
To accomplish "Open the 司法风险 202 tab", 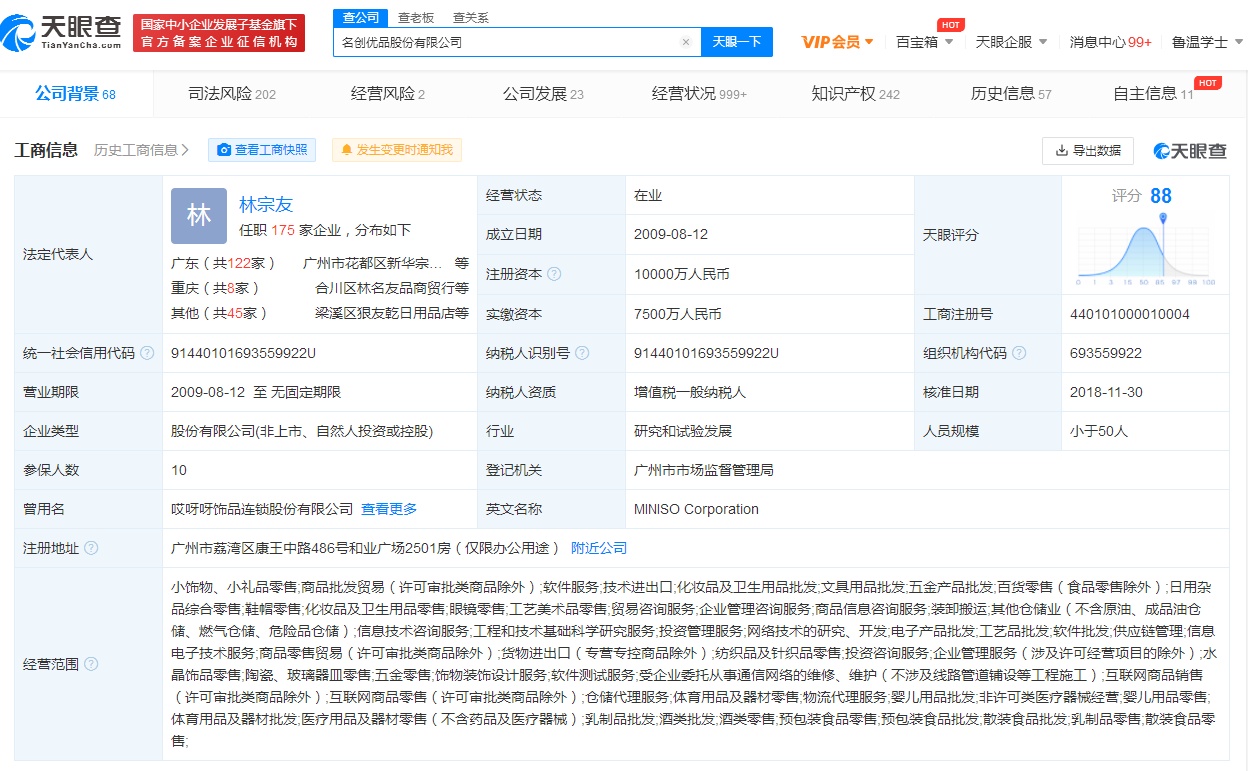I will [232, 94].
